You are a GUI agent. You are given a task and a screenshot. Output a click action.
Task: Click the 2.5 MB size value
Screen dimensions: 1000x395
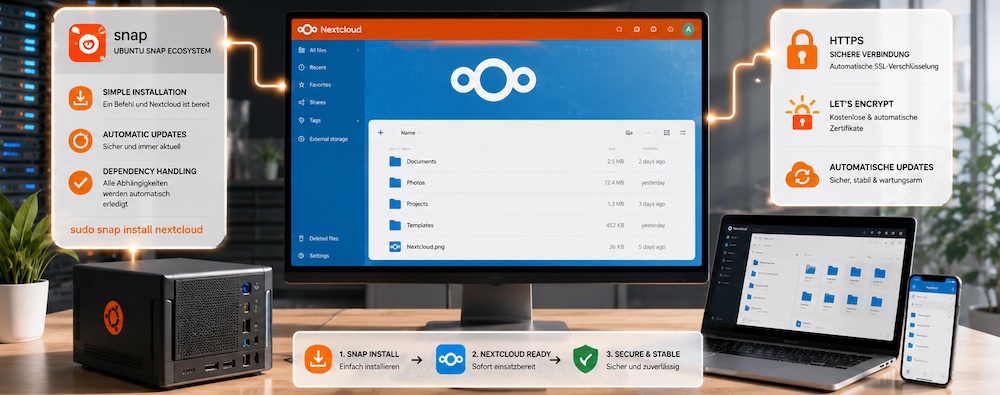tap(615, 161)
